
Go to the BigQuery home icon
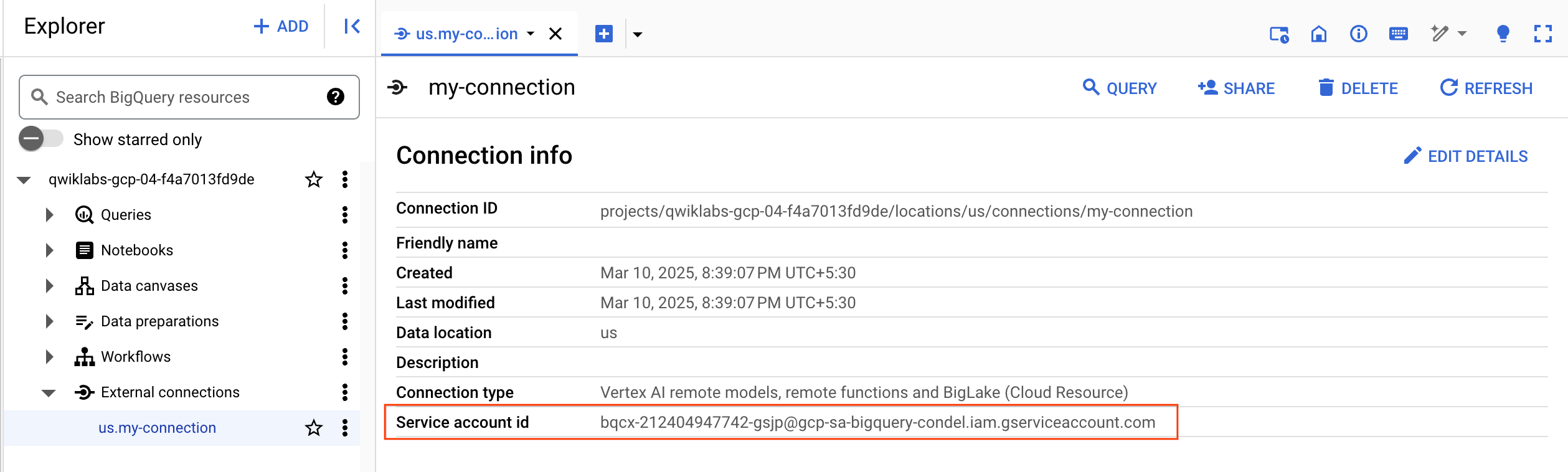pos(1319,34)
